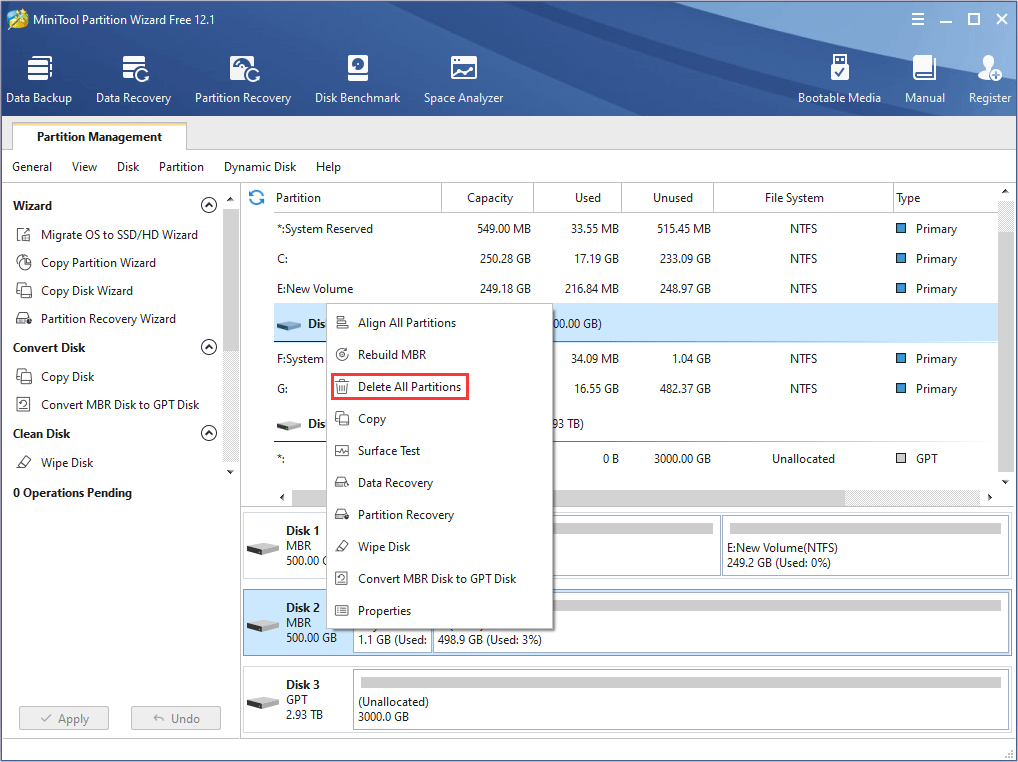Switch to the Partition Management tab
This screenshot has height=762, width=1018.
coord(99,137)
